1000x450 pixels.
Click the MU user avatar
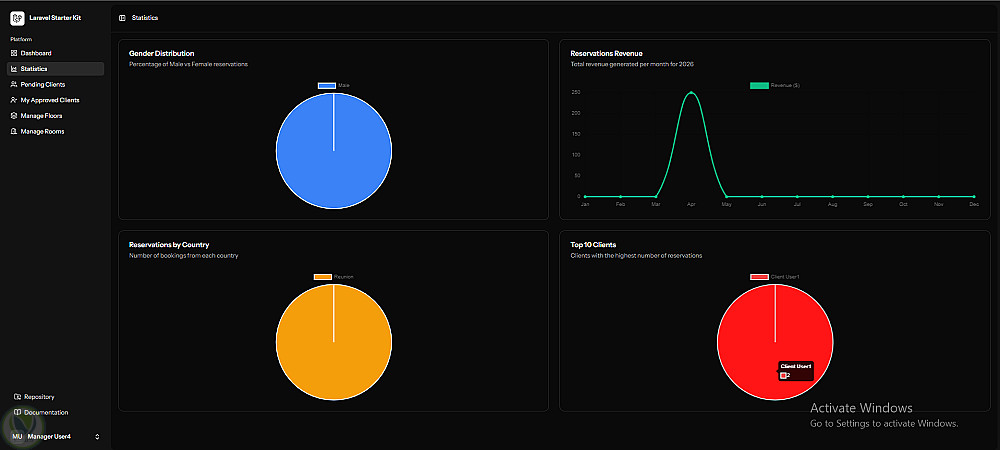(17, 437)
